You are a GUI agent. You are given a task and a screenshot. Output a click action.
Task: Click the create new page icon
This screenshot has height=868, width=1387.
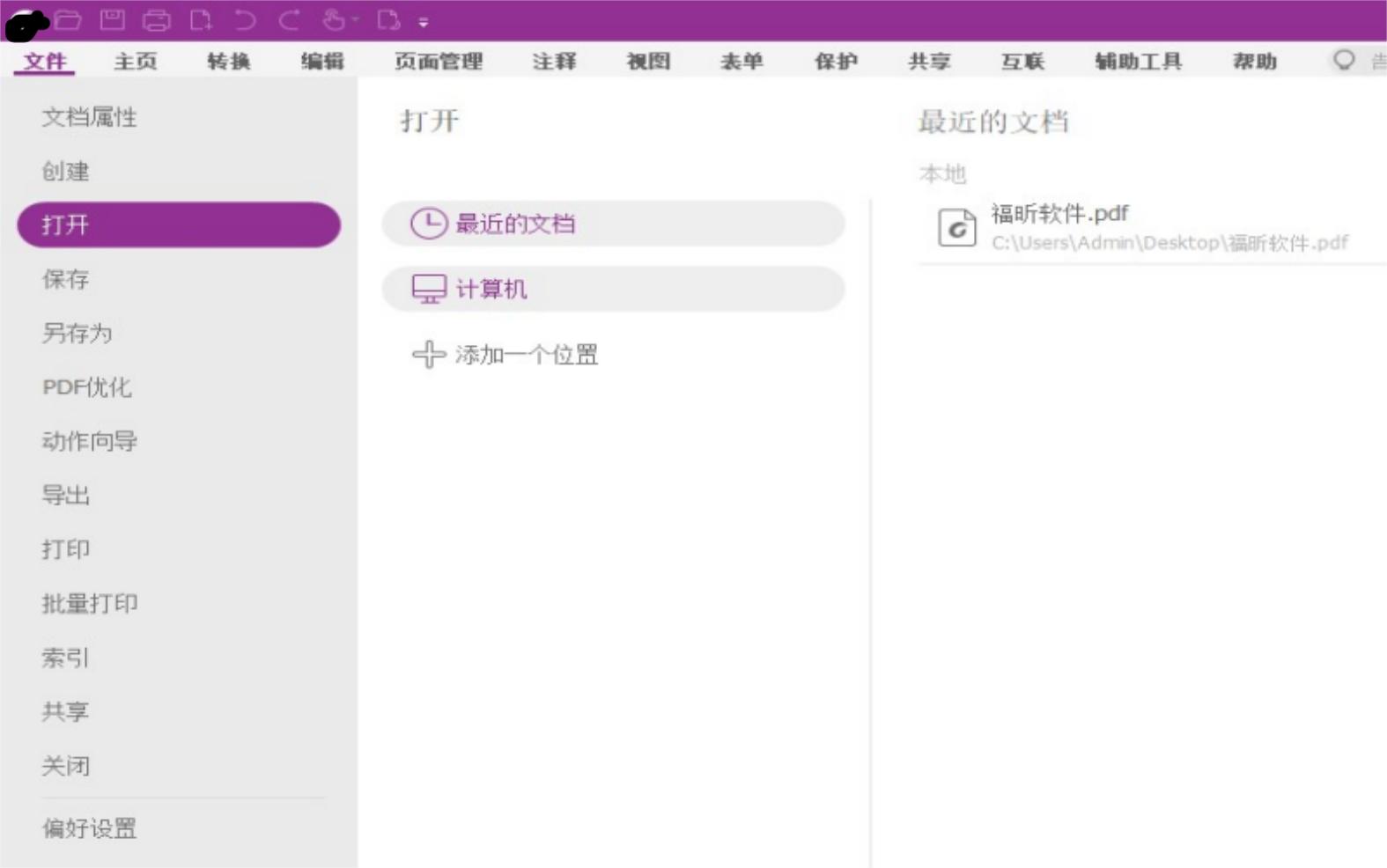click(x=201, y=19)
